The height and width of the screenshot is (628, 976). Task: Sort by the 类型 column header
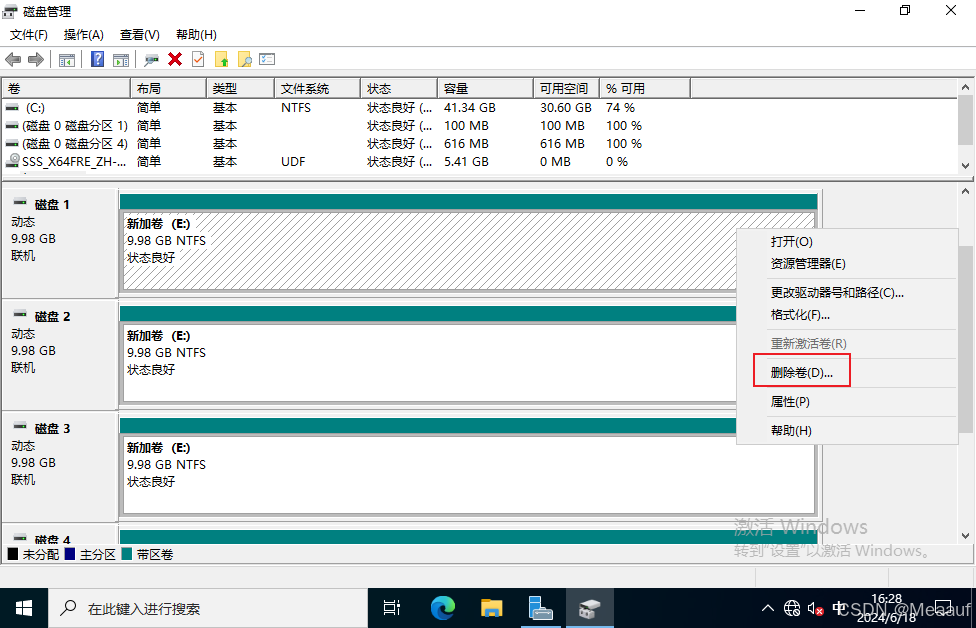click(x=240, y=88)
